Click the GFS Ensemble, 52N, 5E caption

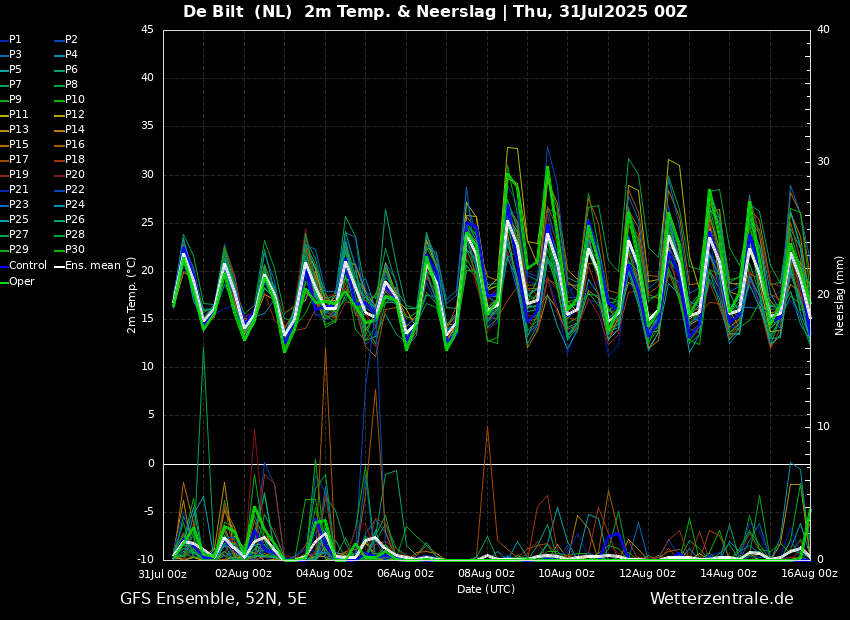(x=213, y=599)
